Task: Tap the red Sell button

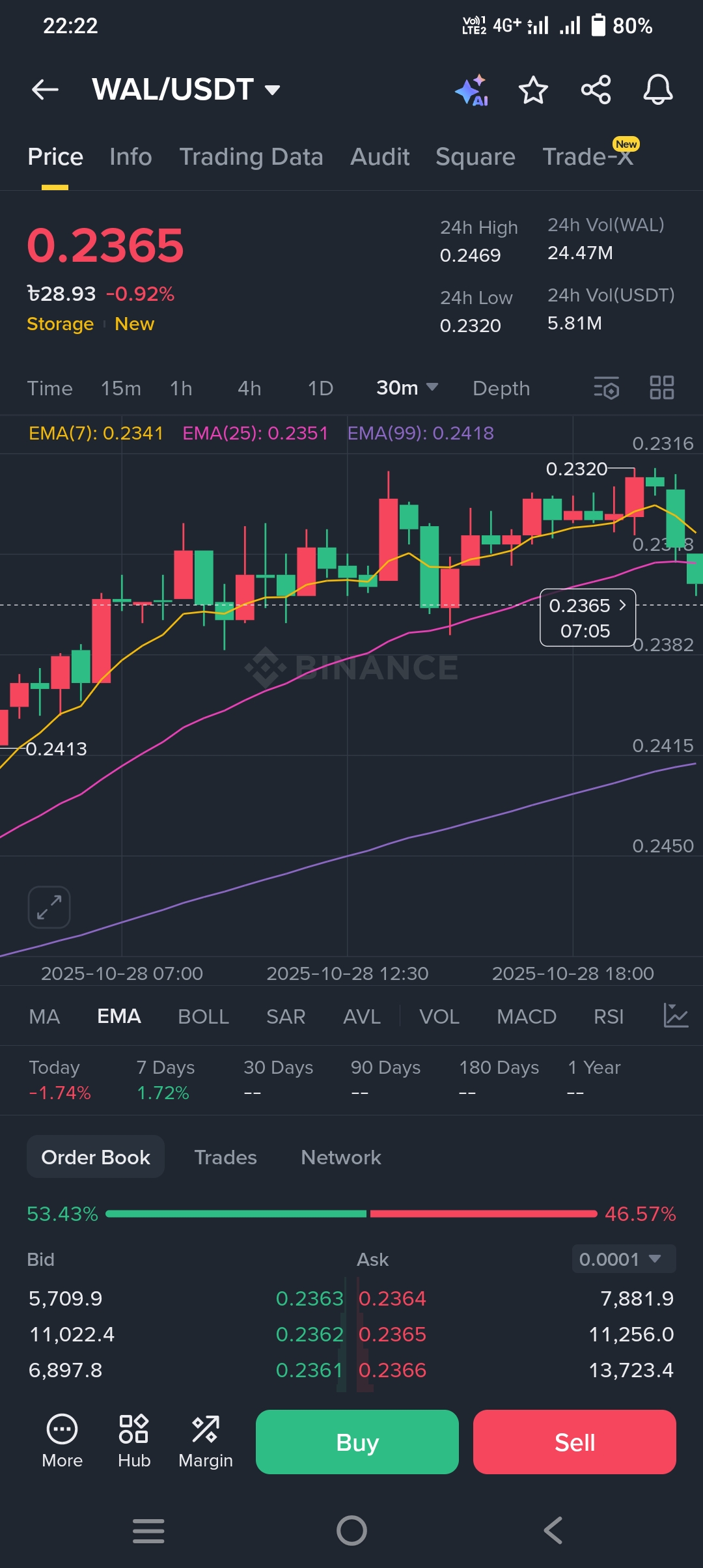Action: 575,1442
